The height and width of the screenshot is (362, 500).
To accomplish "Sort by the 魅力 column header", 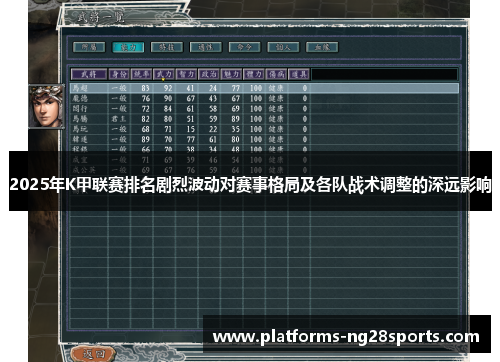I will 231,74.
